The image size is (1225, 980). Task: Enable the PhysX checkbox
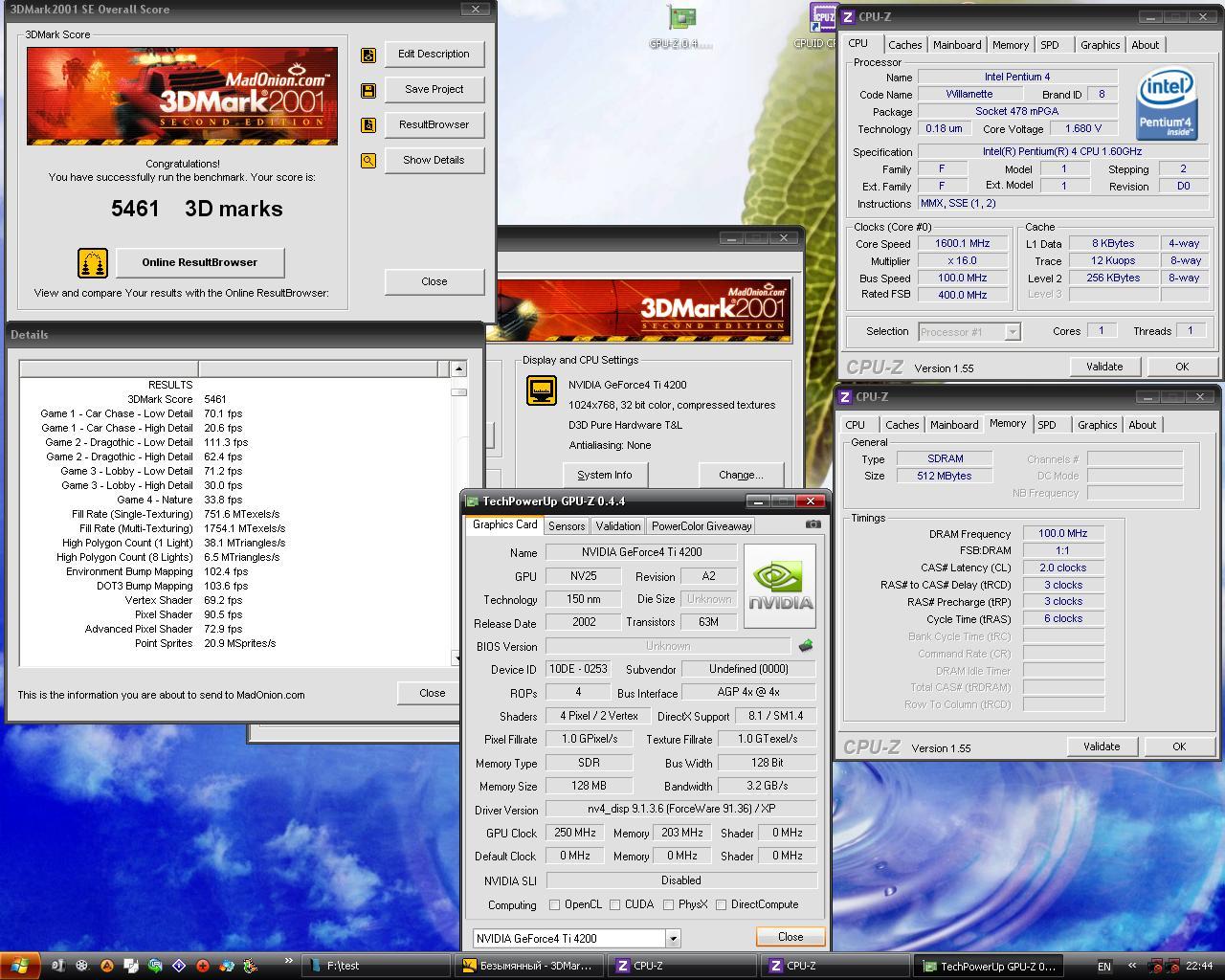pos(668,904)
